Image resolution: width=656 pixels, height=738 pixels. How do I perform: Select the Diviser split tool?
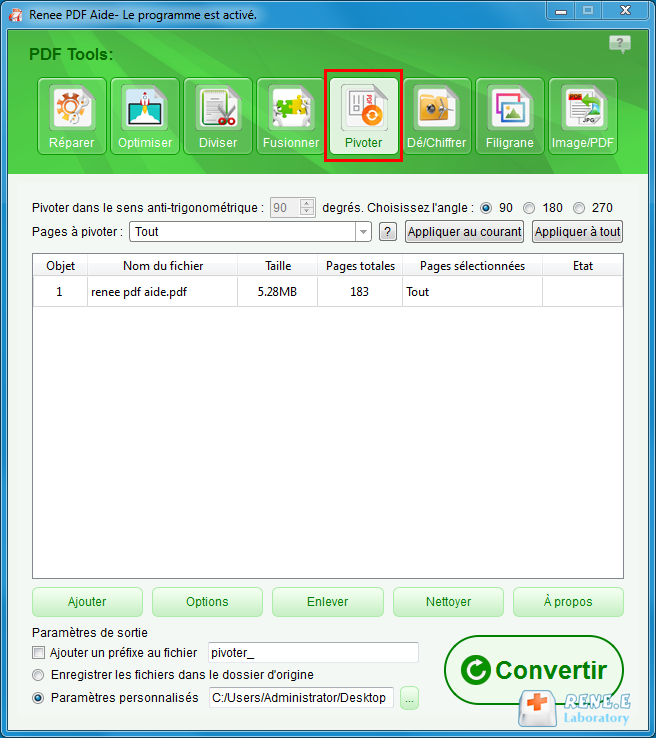218,116
